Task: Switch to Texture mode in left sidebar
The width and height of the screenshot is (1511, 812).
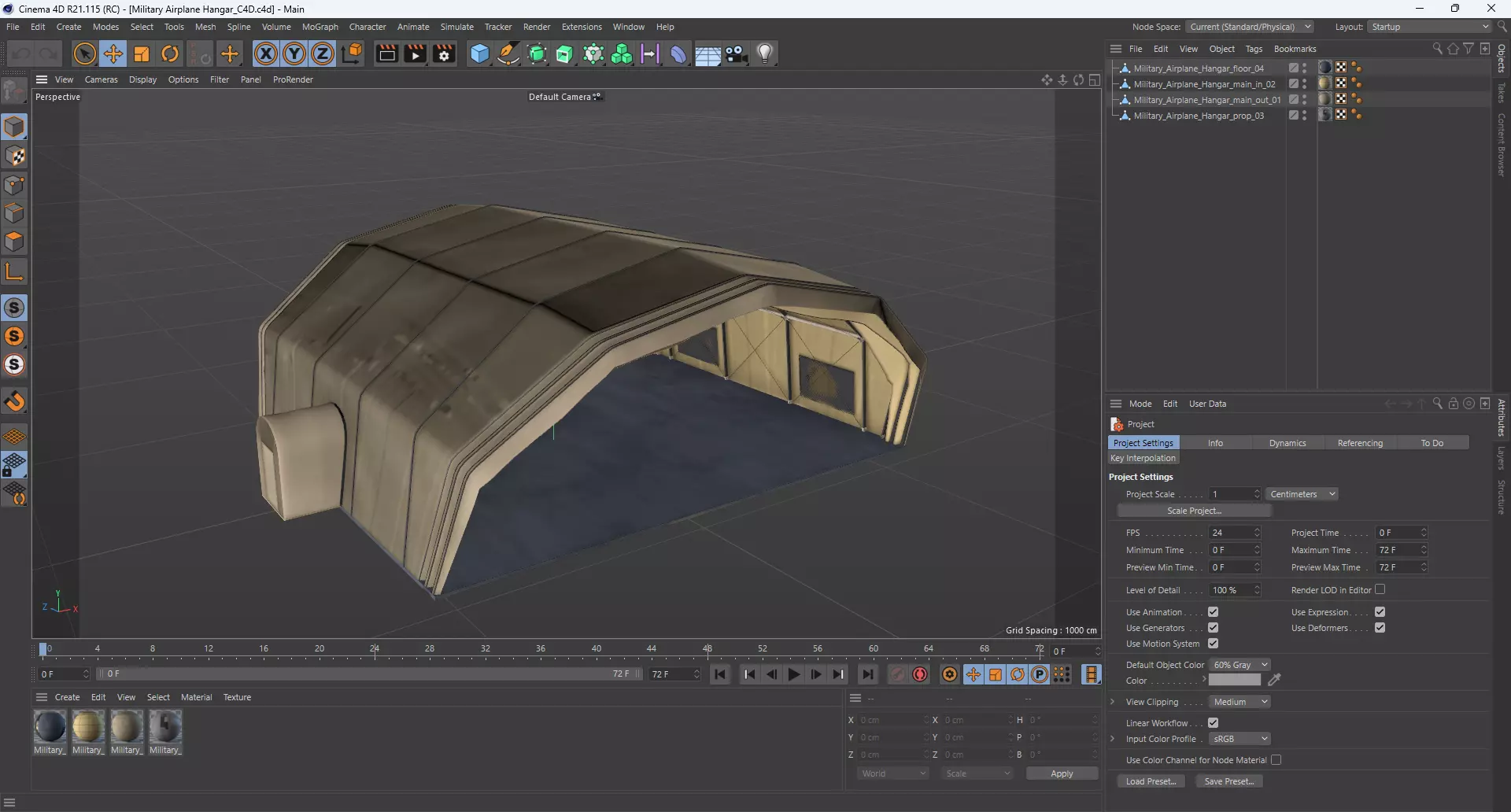Action: (14, 156)
